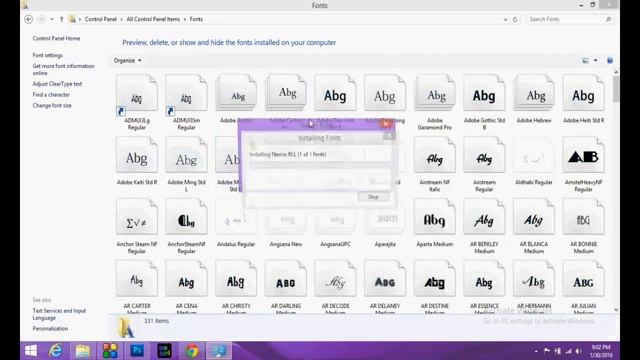Select the AnchorSteamNF Regular font
The height and width of the screenshot is (360, 640).
click(x=187, y=217)
